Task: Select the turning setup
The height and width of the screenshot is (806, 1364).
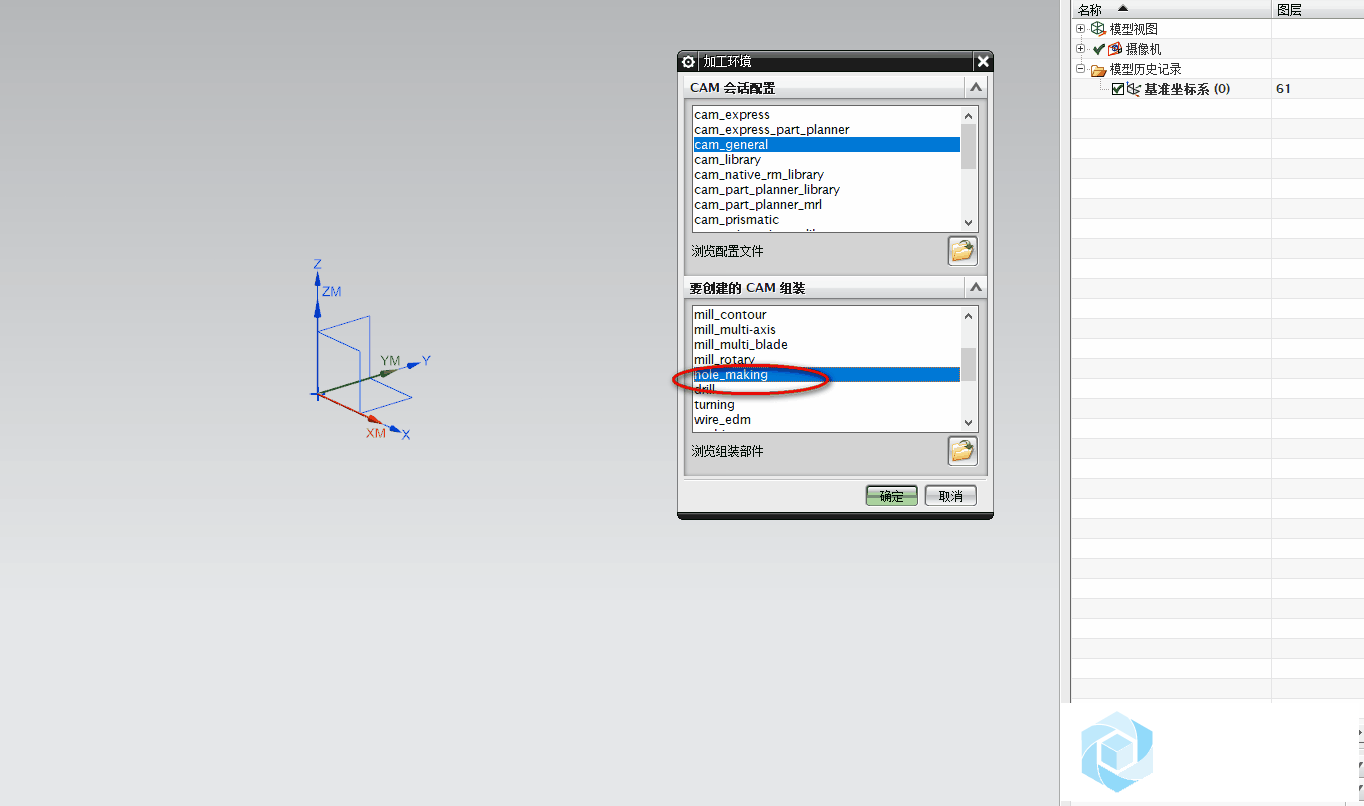Action: coord(826,405)
